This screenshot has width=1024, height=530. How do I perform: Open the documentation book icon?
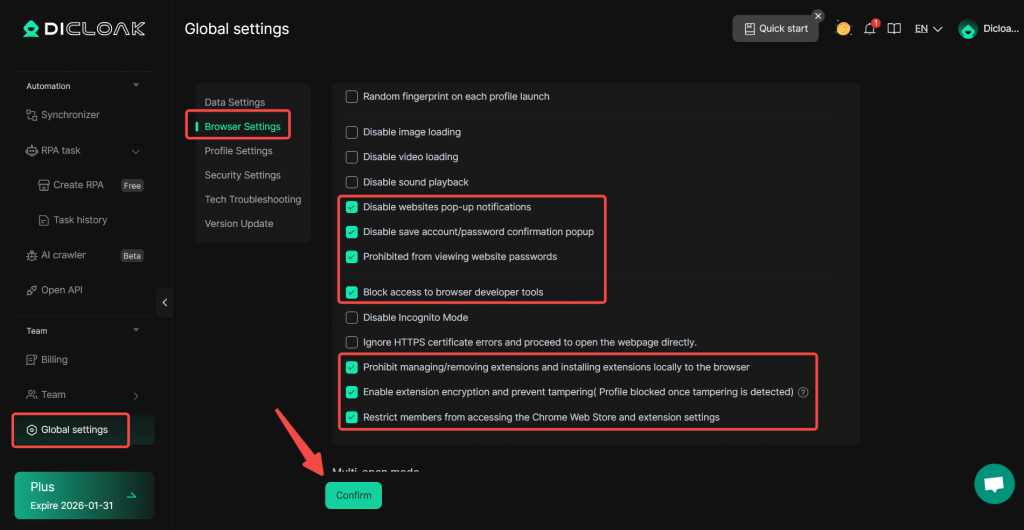tap(894, 29)
